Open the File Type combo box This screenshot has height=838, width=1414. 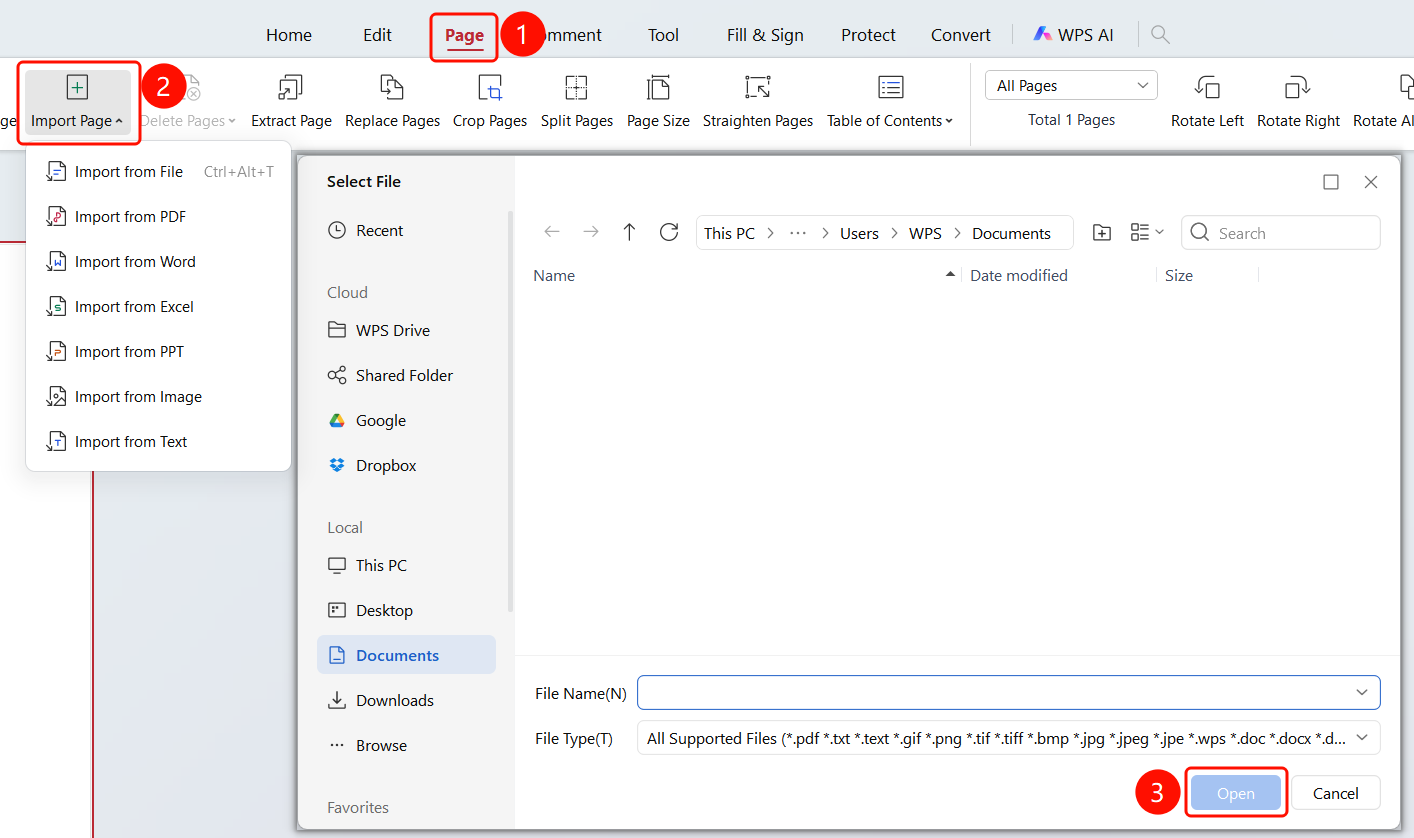tap(1008, 738)
